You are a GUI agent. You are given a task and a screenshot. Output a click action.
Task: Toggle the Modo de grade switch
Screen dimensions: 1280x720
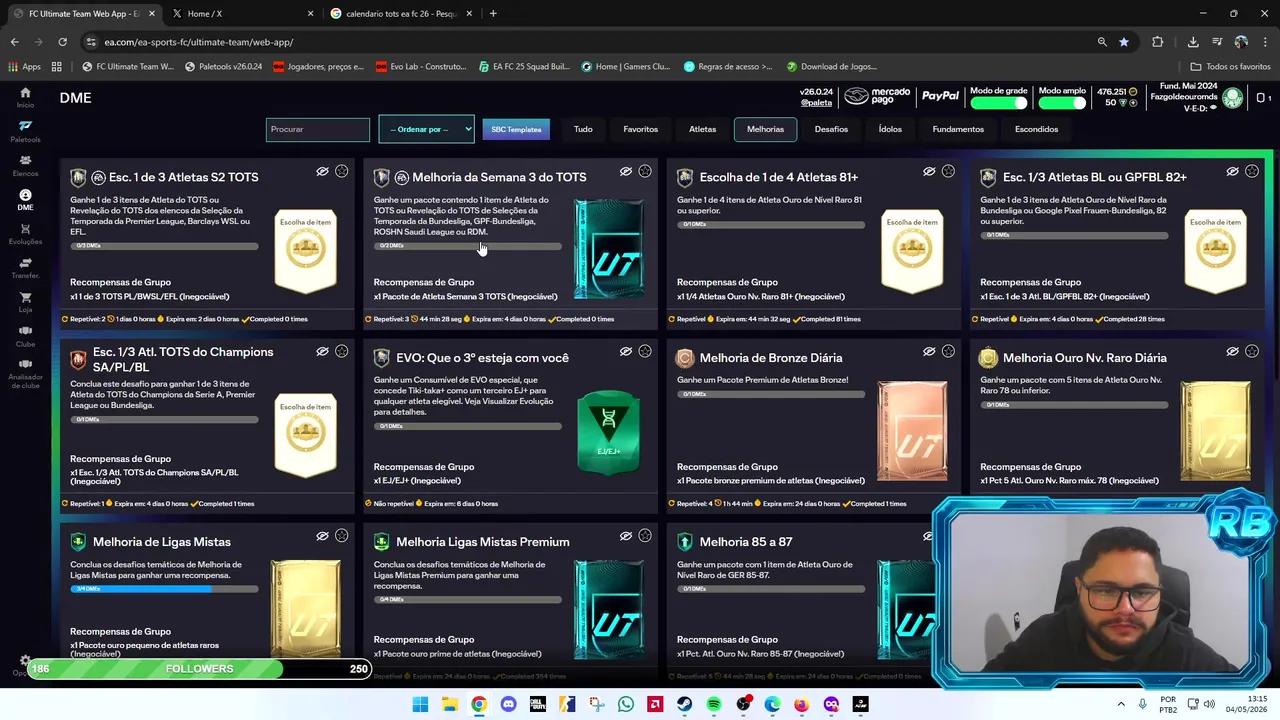pyautogui.click(x=999, y=103)
